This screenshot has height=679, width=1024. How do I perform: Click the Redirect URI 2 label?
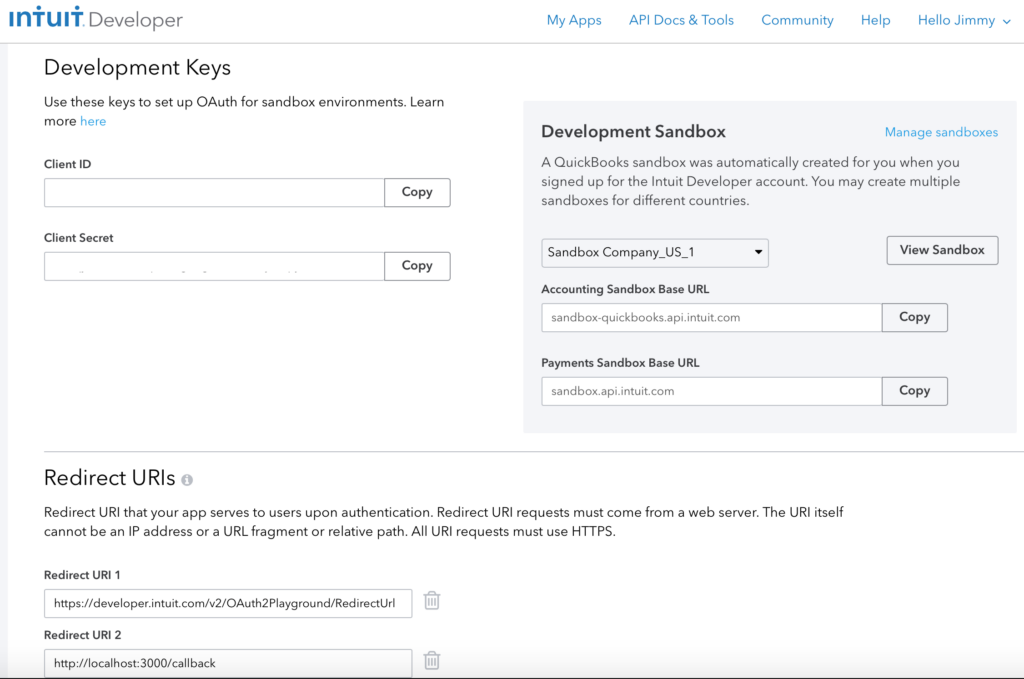(82, 635)
